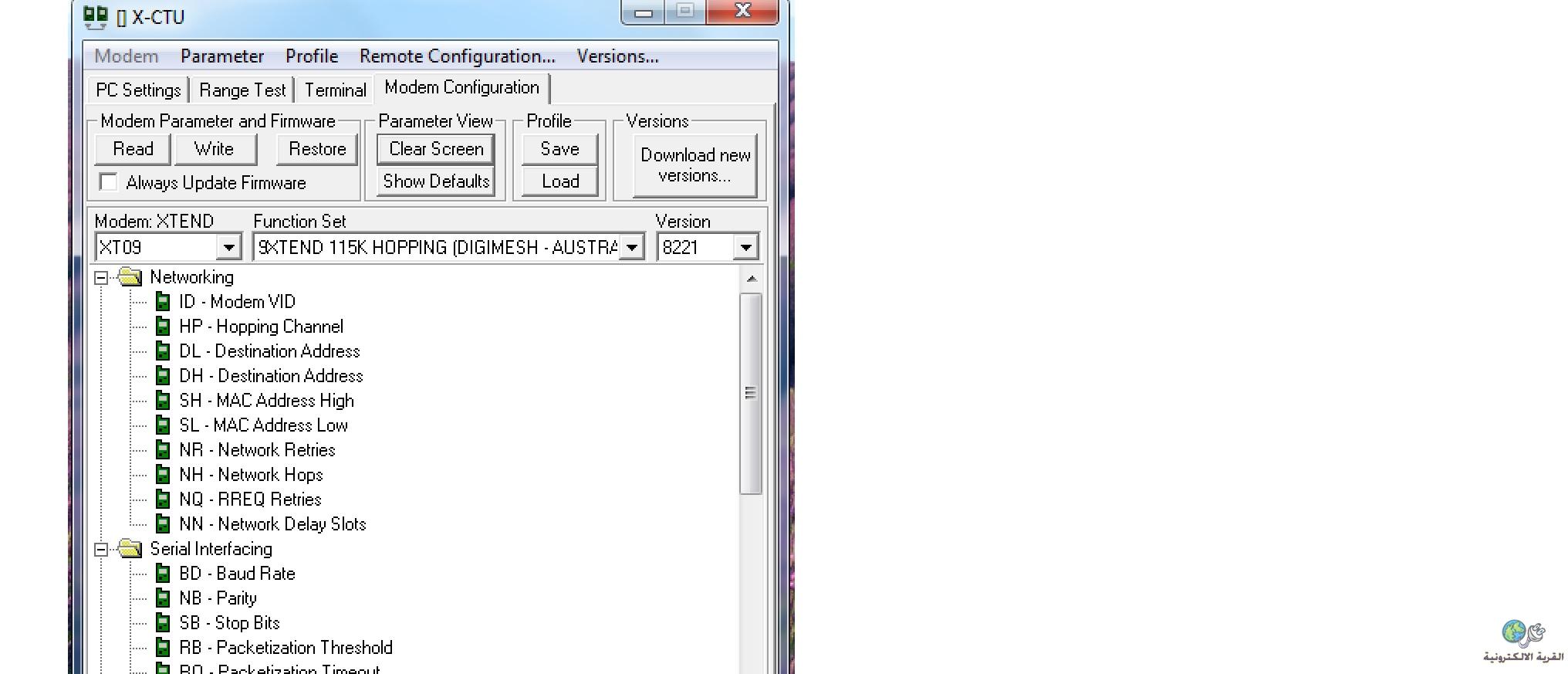
Task: Click the Clear Screen button
Action: click(x=436, y=149)
